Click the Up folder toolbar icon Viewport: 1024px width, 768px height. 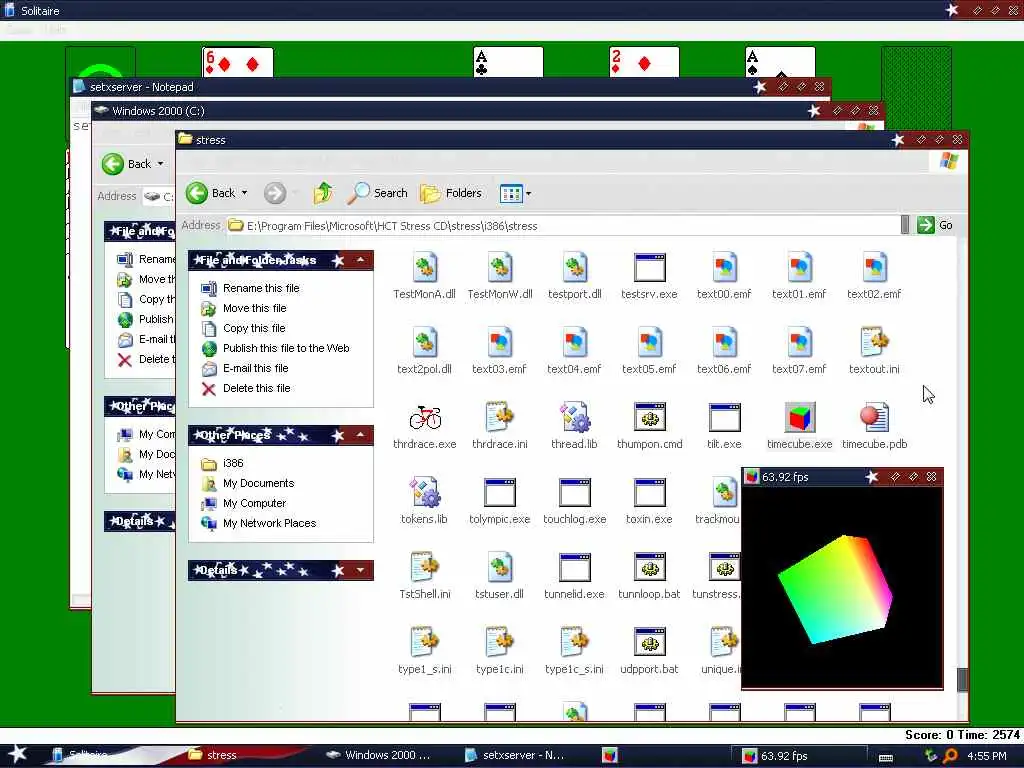pyautogui.click(x=323, y=193)
